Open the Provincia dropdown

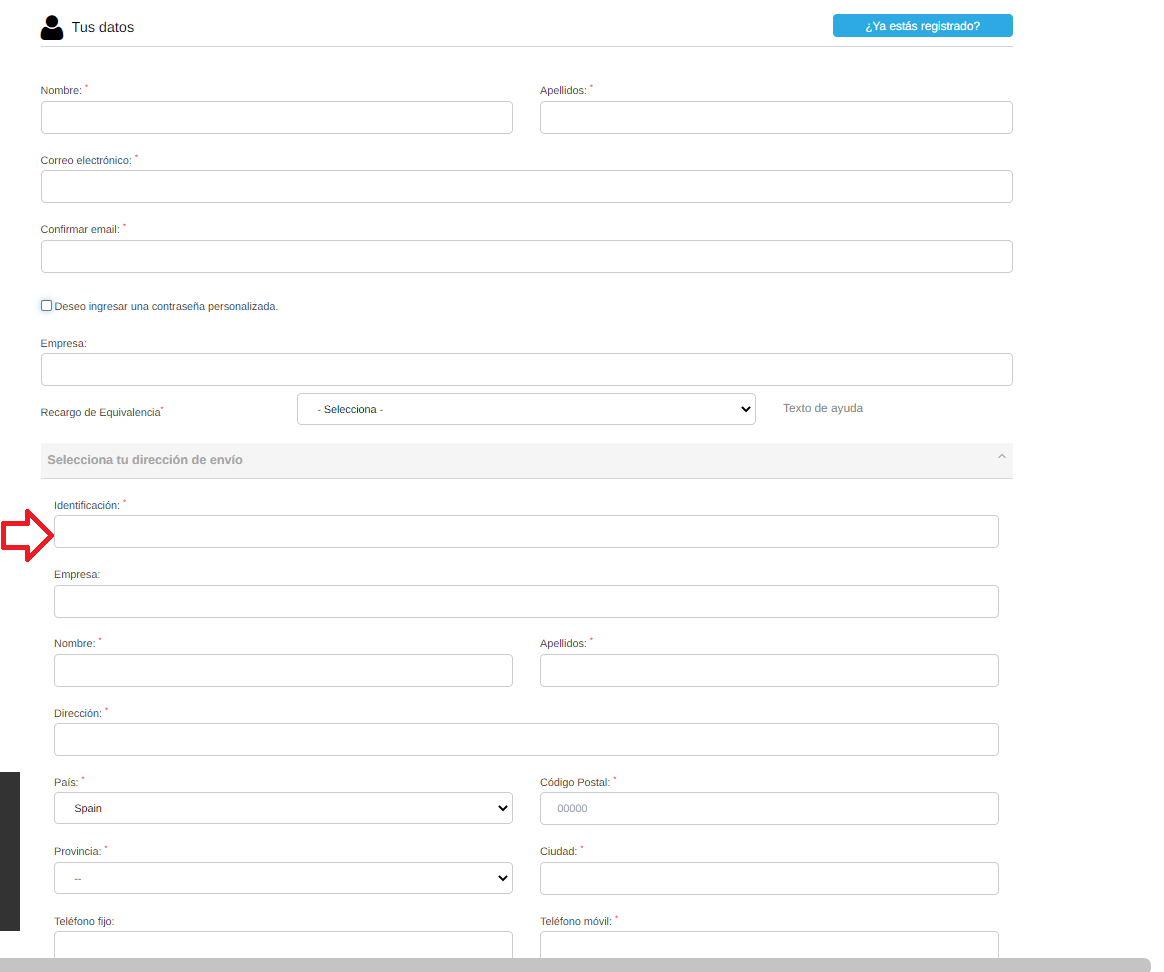coord(283,878)
